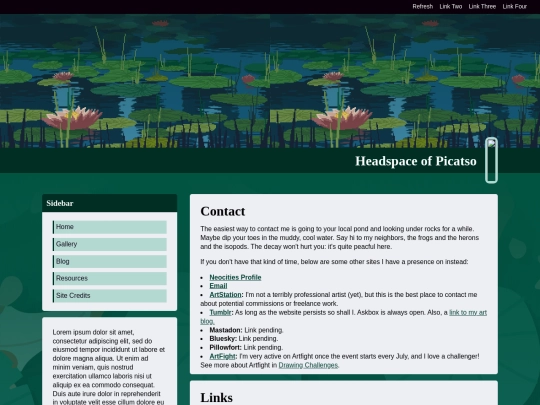Open the ArtStation link

(x=225, y=295)
